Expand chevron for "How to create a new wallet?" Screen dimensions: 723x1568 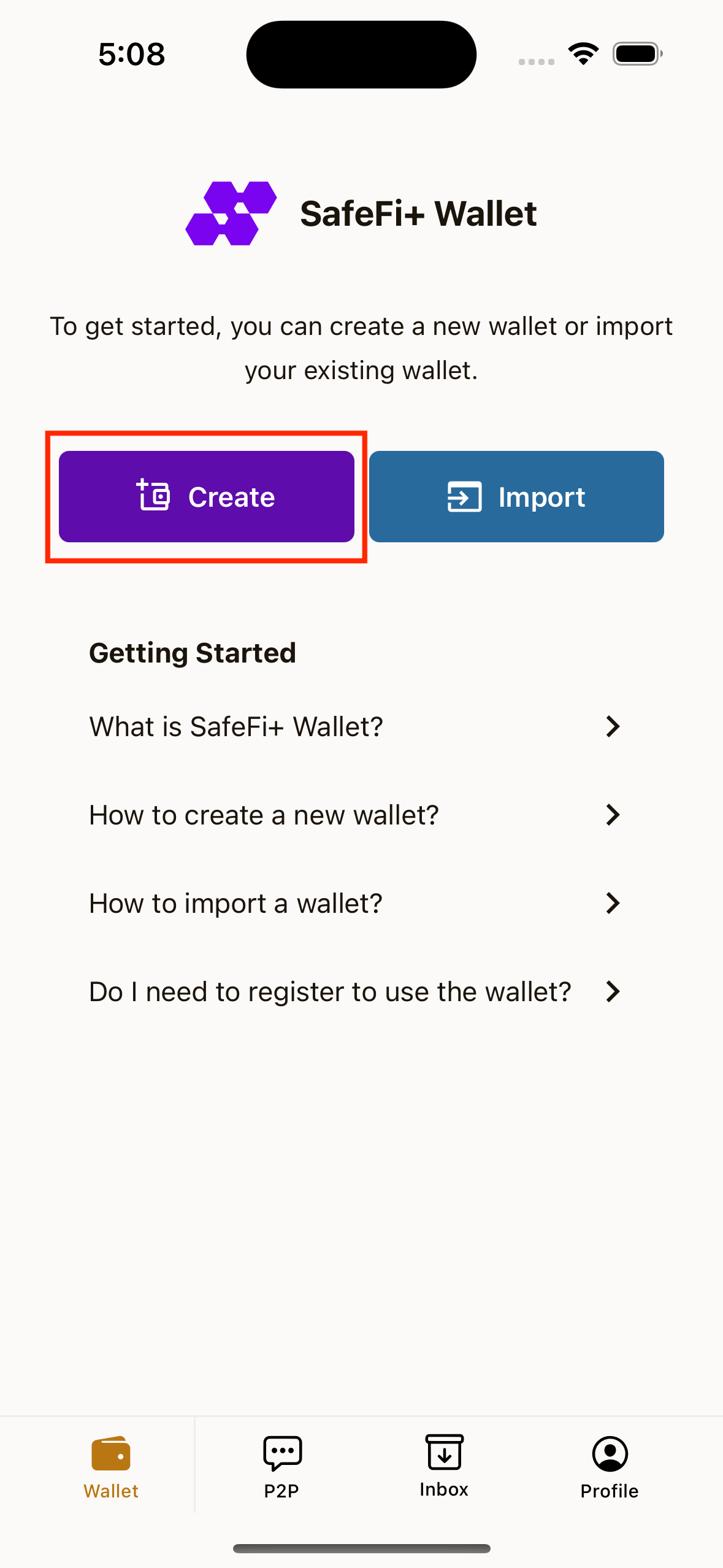click(x=613, y=815)
